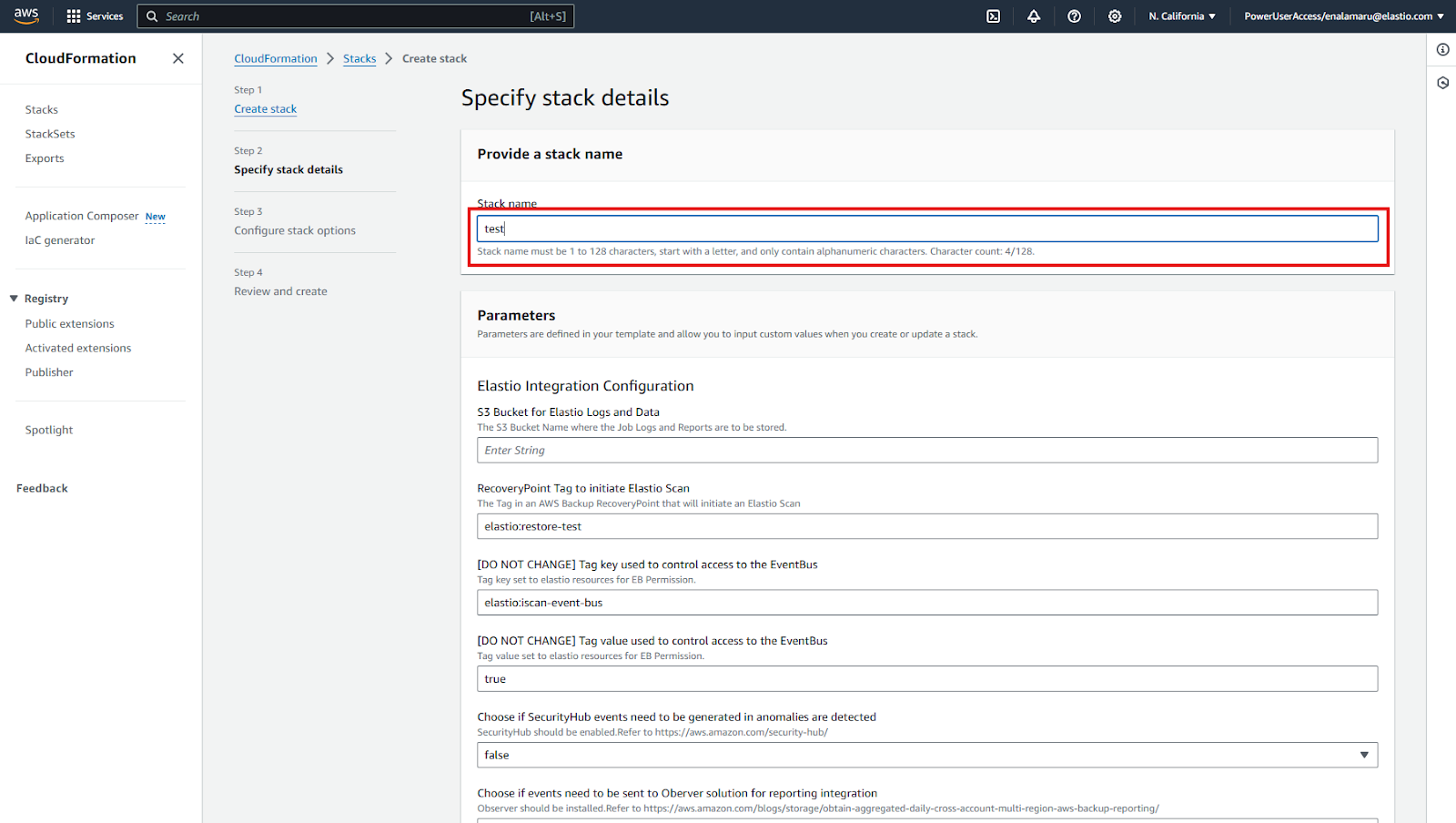
Task: Go back to Create stack step link
Action: (265, 109)
